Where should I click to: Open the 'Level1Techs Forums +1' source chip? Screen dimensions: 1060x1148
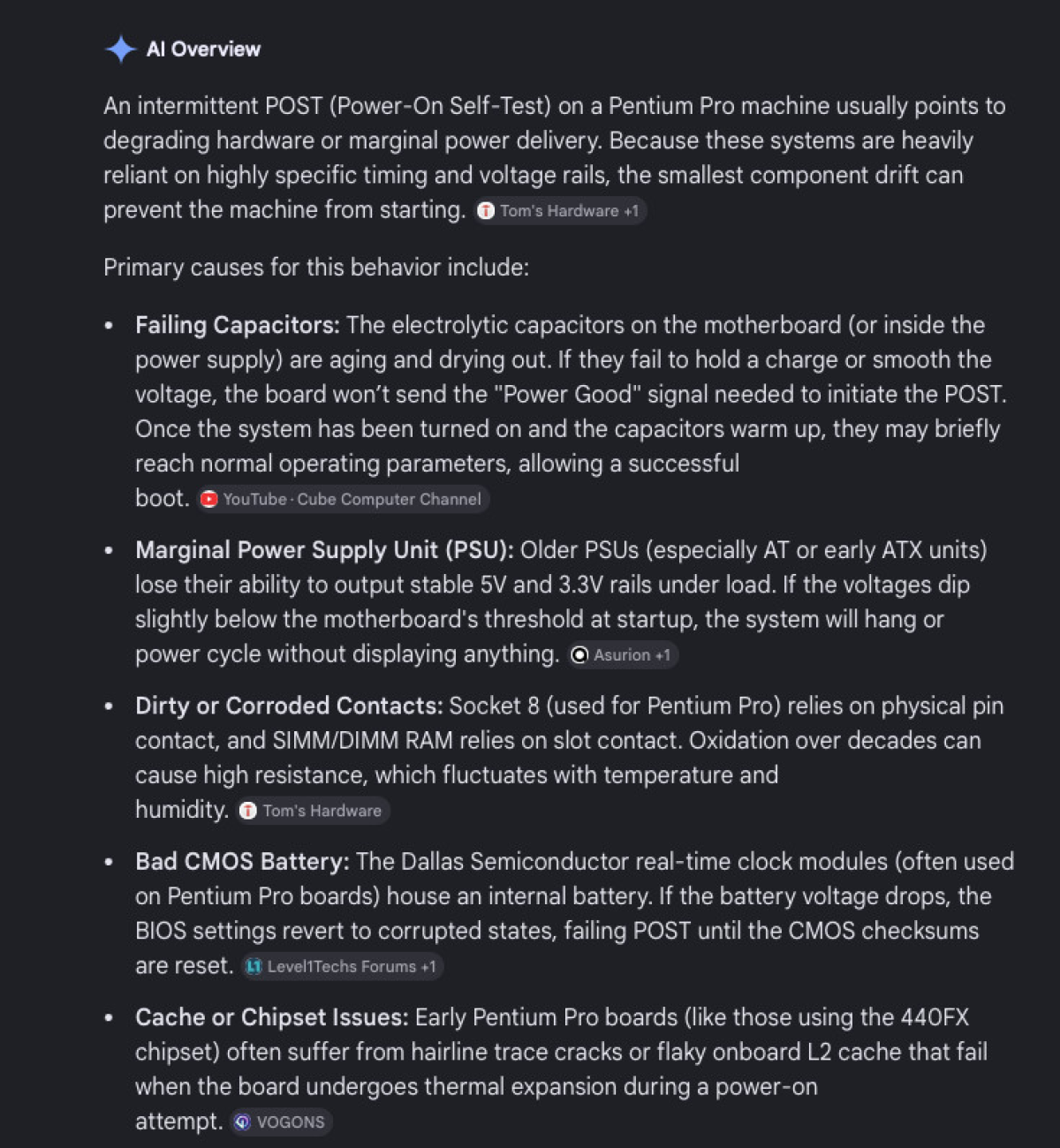point(342,967)
